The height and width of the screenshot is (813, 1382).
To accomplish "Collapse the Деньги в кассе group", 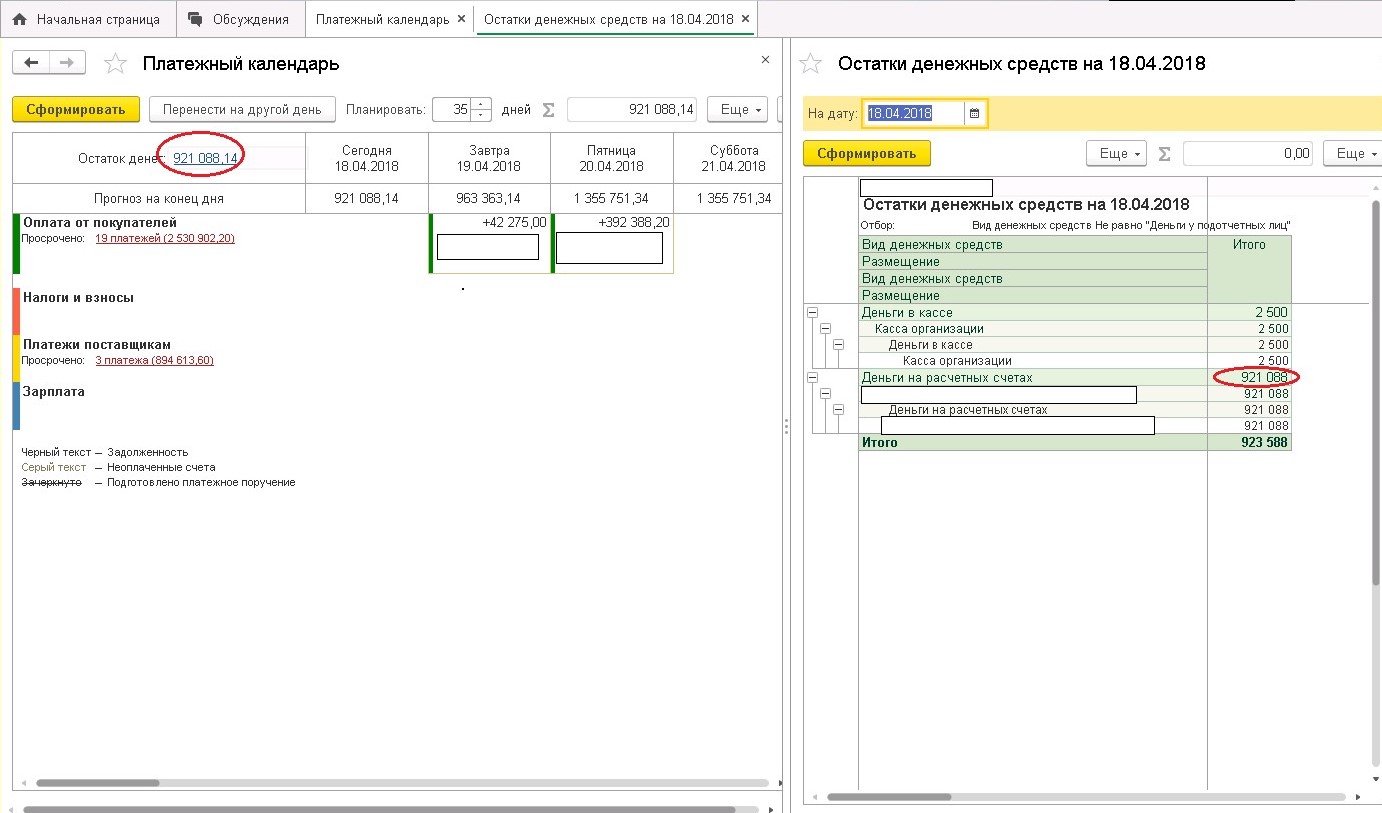I will [812, 313].
